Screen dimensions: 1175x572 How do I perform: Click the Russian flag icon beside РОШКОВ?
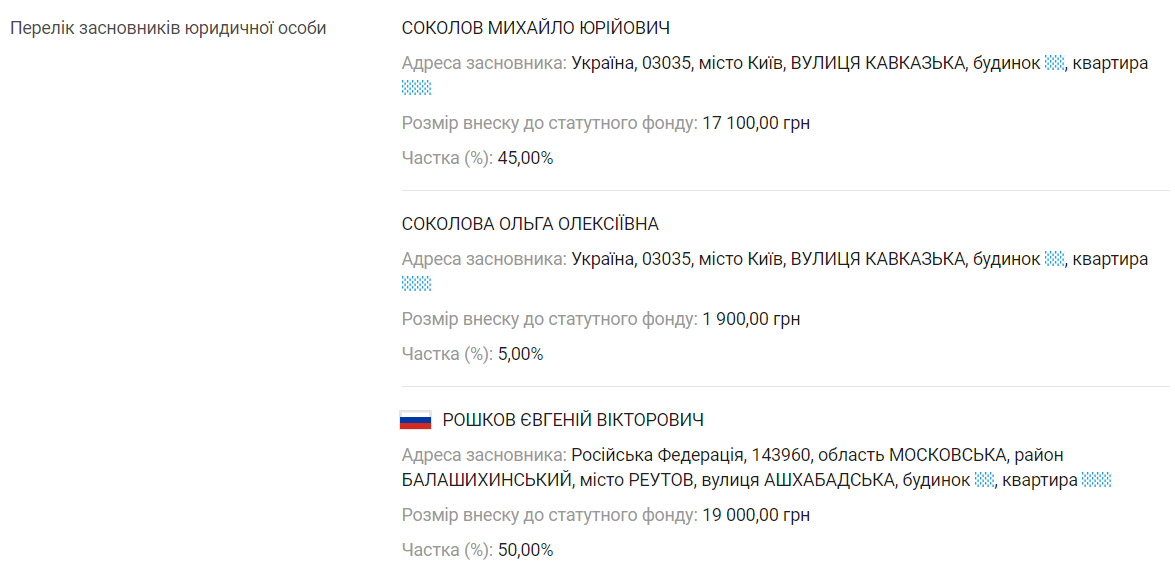click(x=415, y=420)
